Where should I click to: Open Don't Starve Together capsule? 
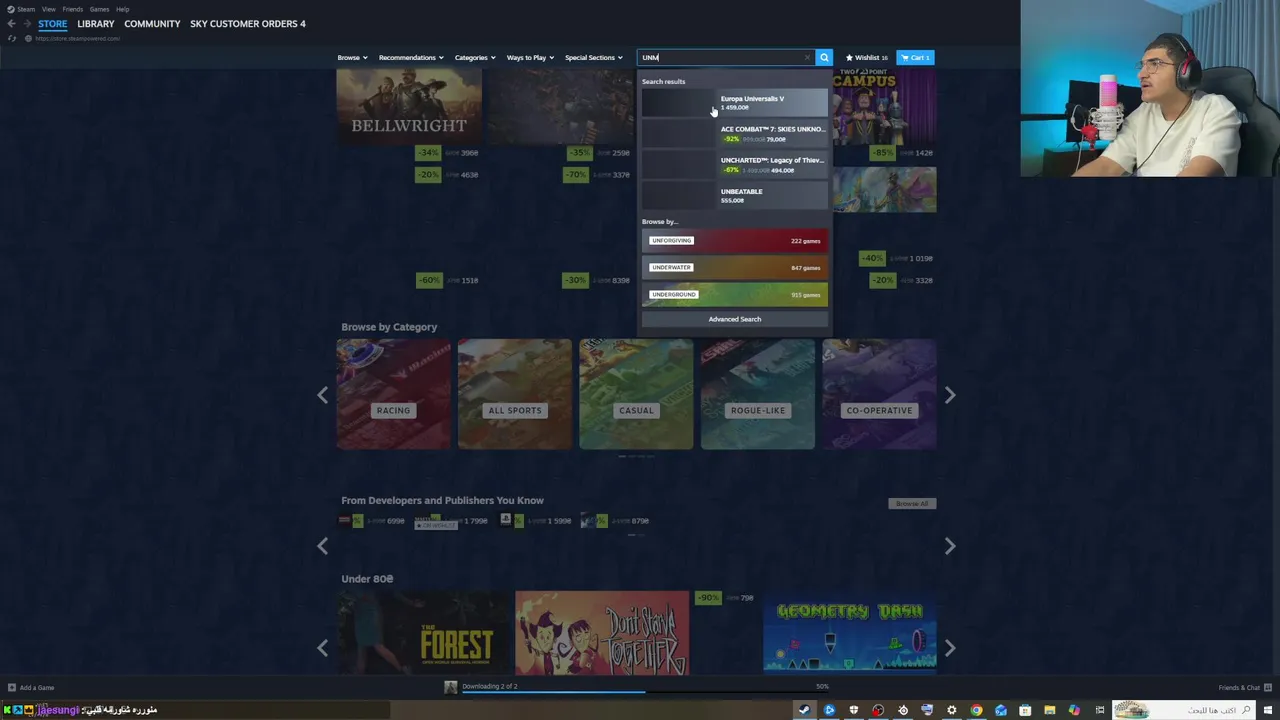coord(602,633)
